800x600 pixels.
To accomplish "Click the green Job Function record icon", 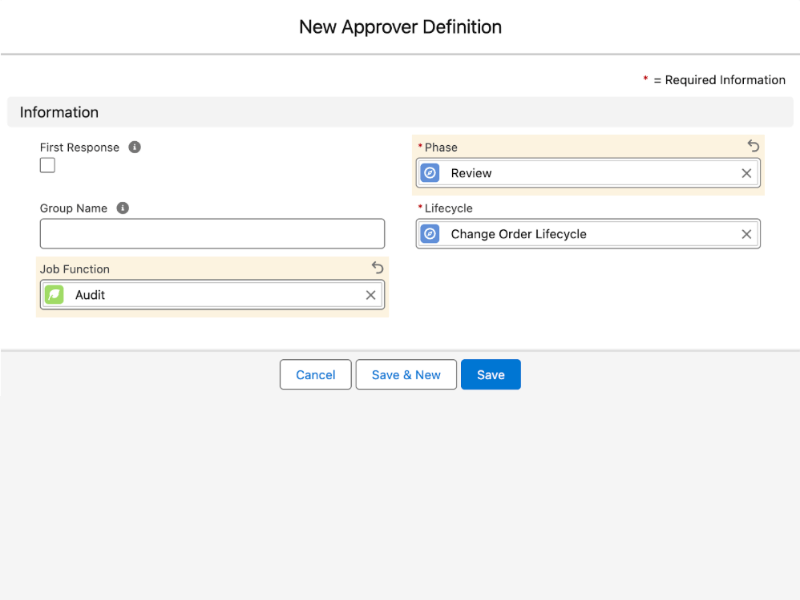I will click(x=54, y=295).
